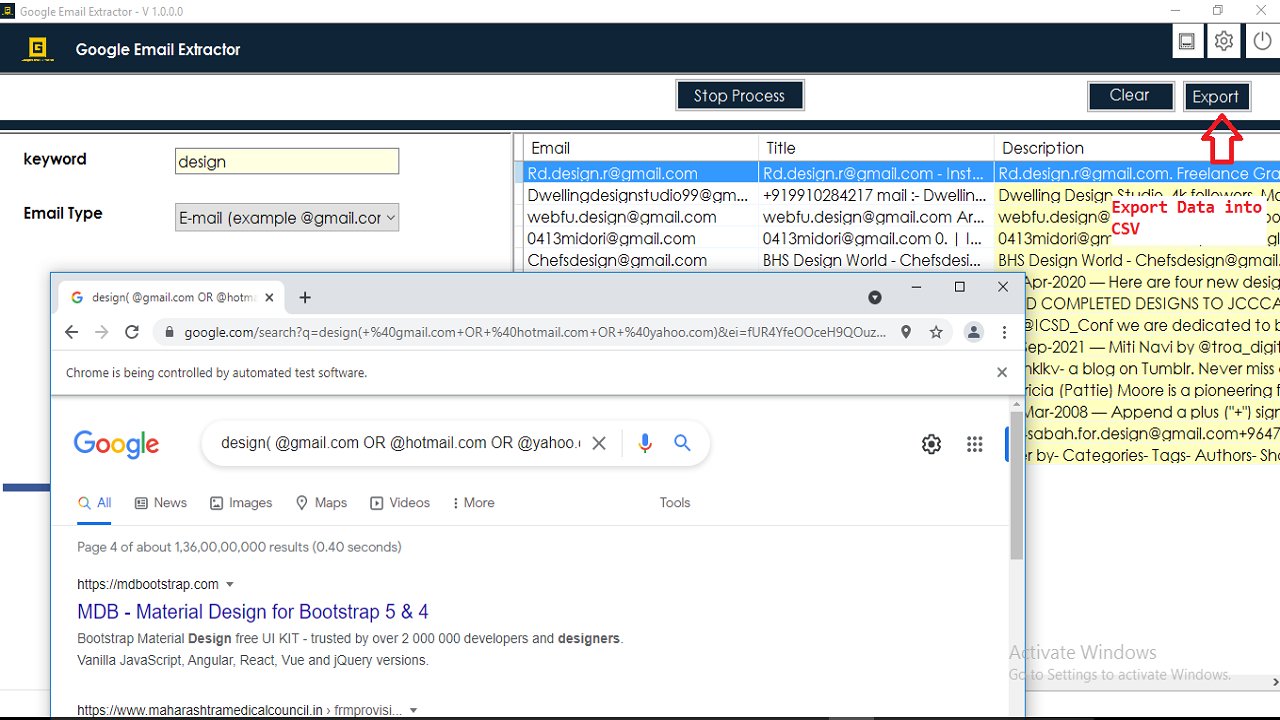Viewport: 1280px width, 720px height.
Task: Click the Chrome tab search dropdown icon
Action: (875, 298)
